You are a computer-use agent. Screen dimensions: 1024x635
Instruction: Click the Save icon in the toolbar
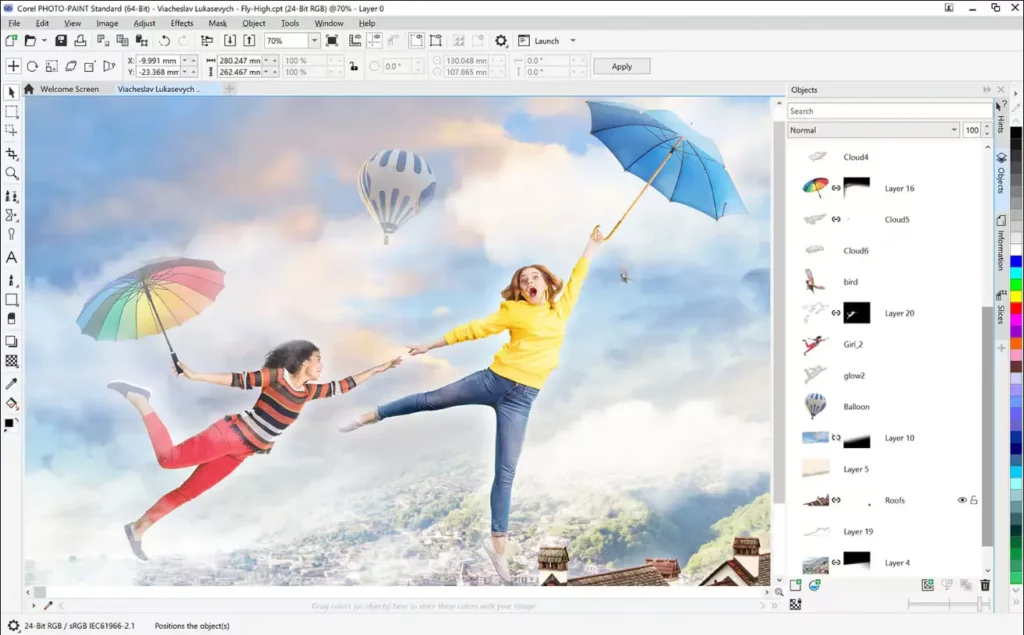[x=61, y=41]
